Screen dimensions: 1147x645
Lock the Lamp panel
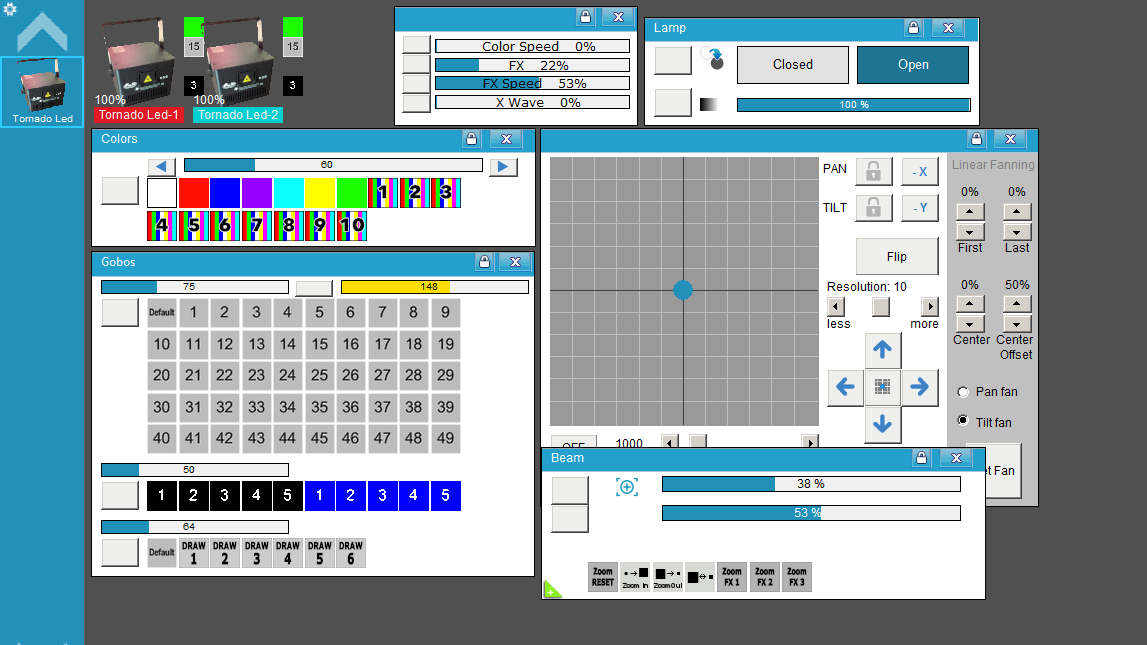913,28
